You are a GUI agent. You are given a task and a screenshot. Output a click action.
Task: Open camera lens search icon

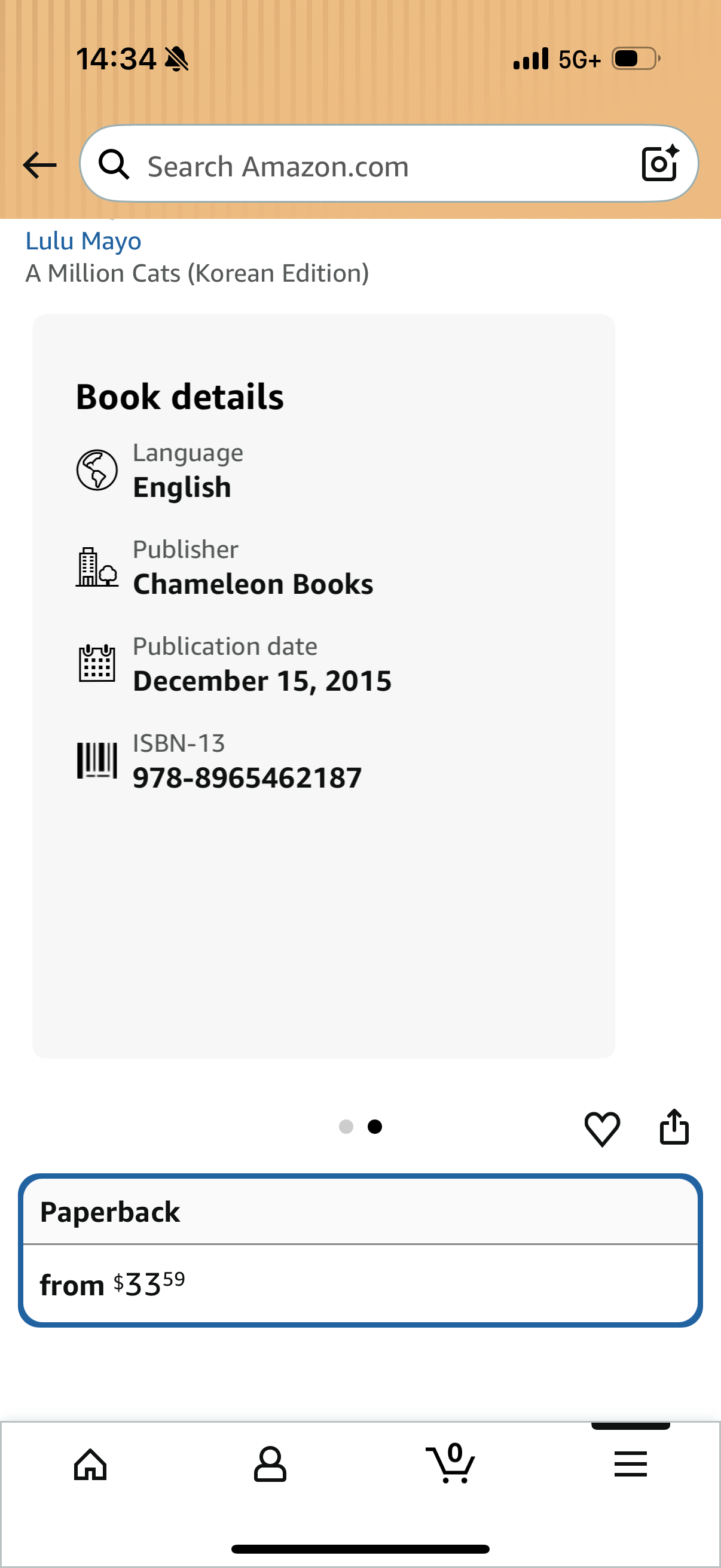pyautogui.click(x=660, y=163)
